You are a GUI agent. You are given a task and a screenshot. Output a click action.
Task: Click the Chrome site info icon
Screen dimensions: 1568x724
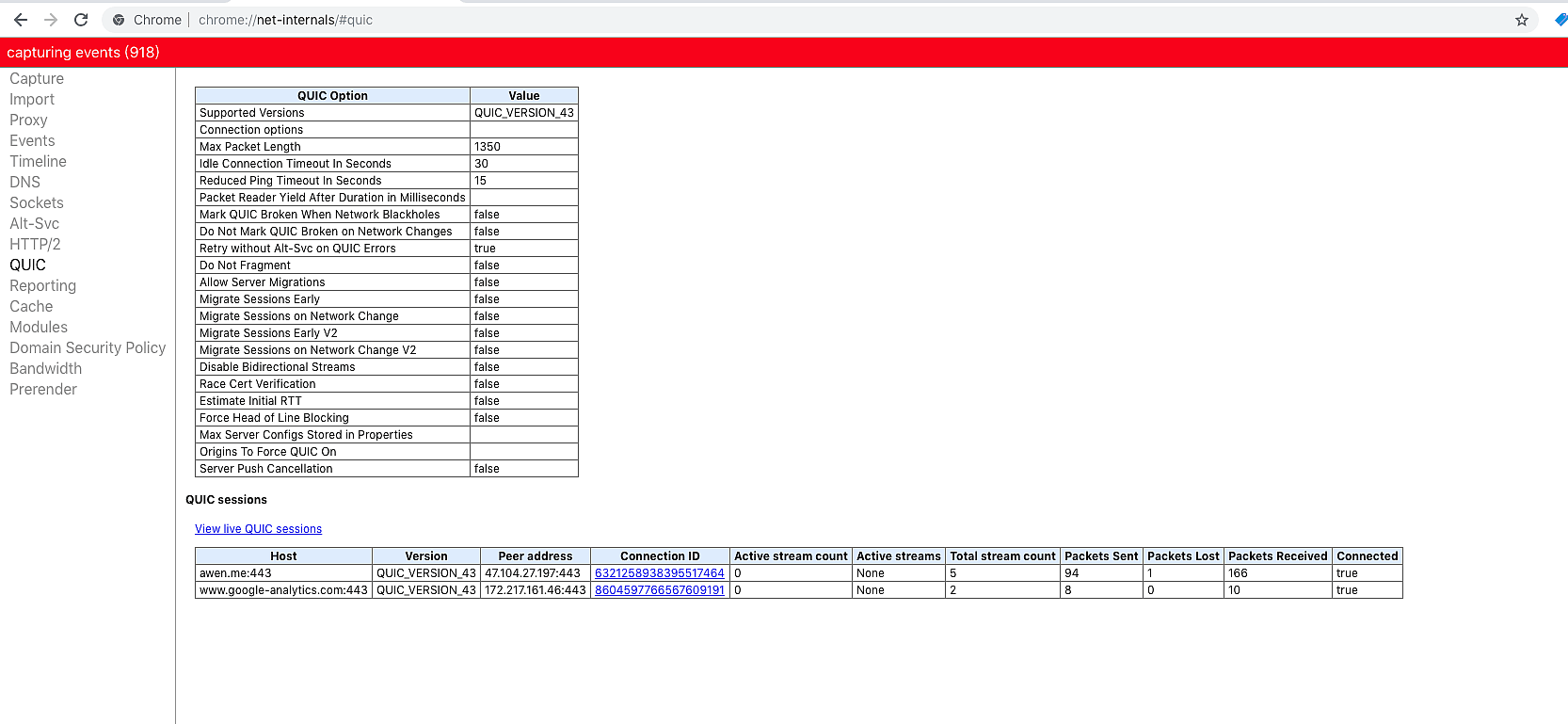(x=119, y=20)
